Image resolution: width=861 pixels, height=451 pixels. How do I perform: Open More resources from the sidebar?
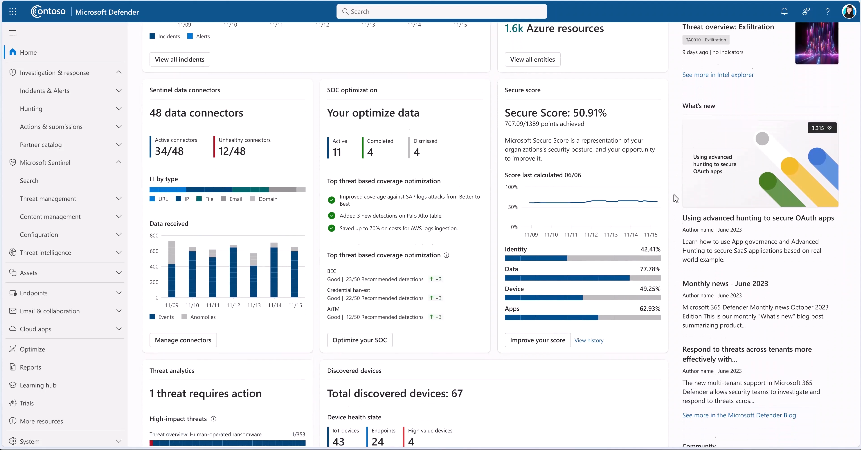41,421
